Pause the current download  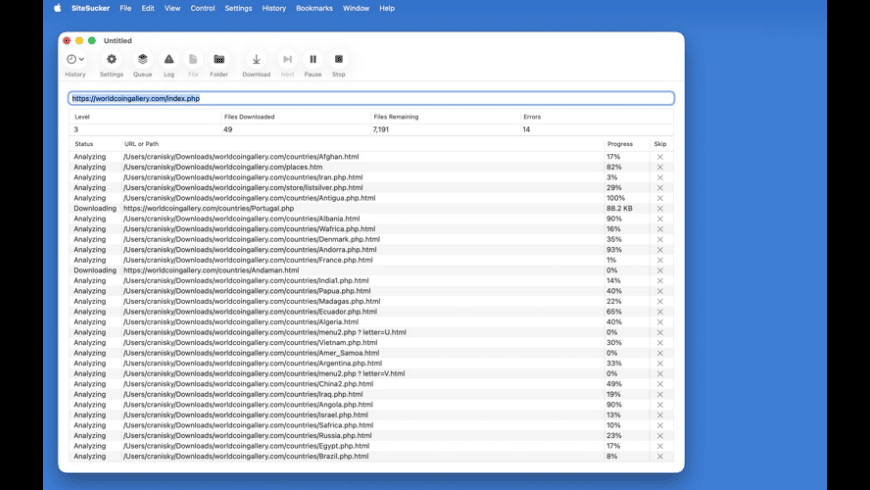313,59
